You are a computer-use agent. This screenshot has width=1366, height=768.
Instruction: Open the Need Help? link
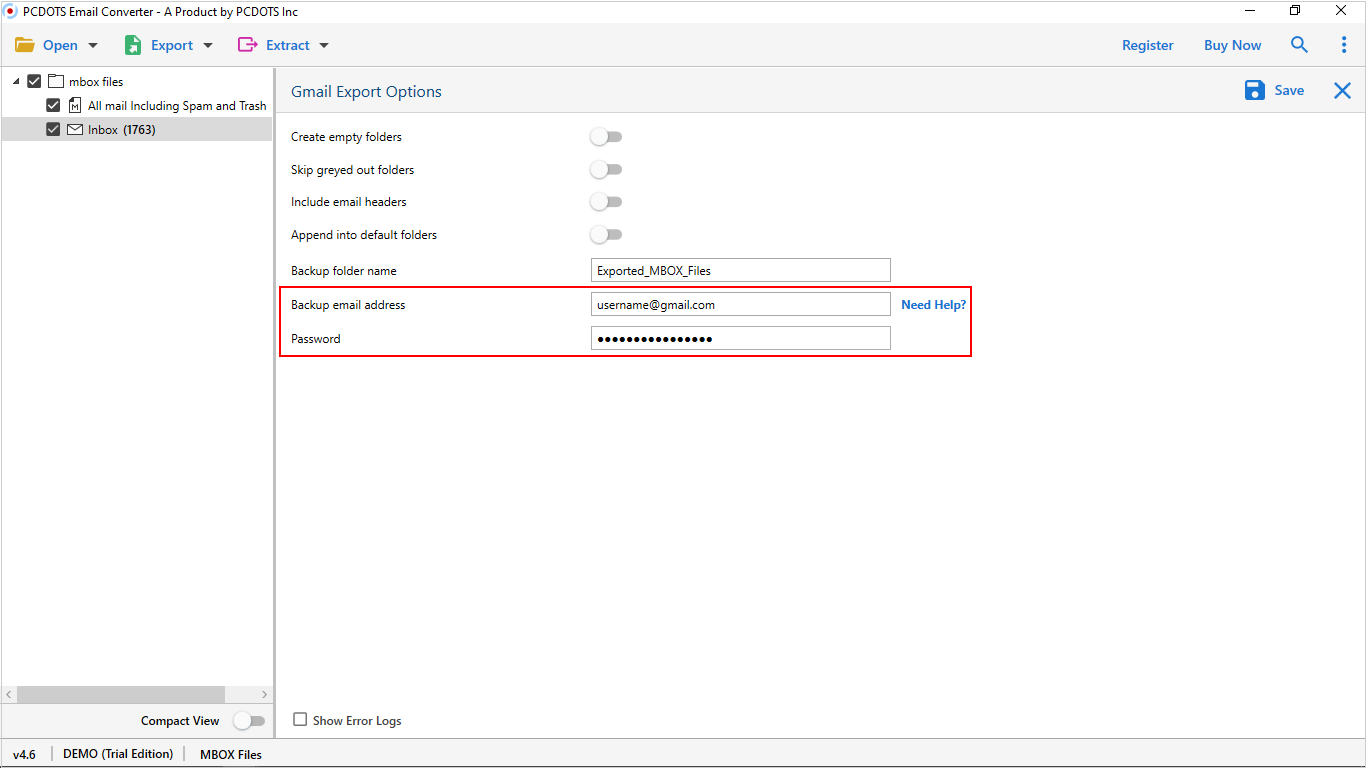point(933,304)
